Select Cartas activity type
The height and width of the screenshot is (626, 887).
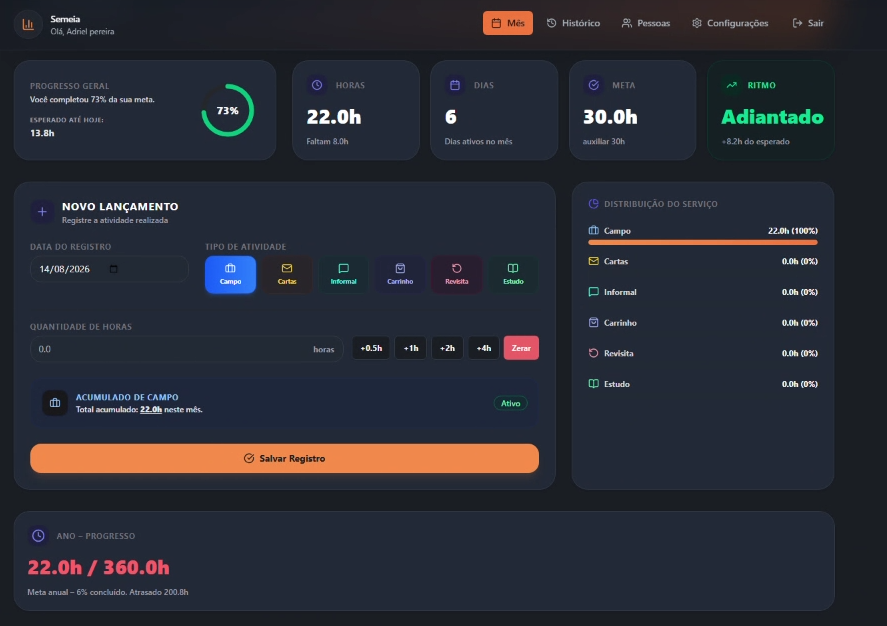click(x=287, y=274)
